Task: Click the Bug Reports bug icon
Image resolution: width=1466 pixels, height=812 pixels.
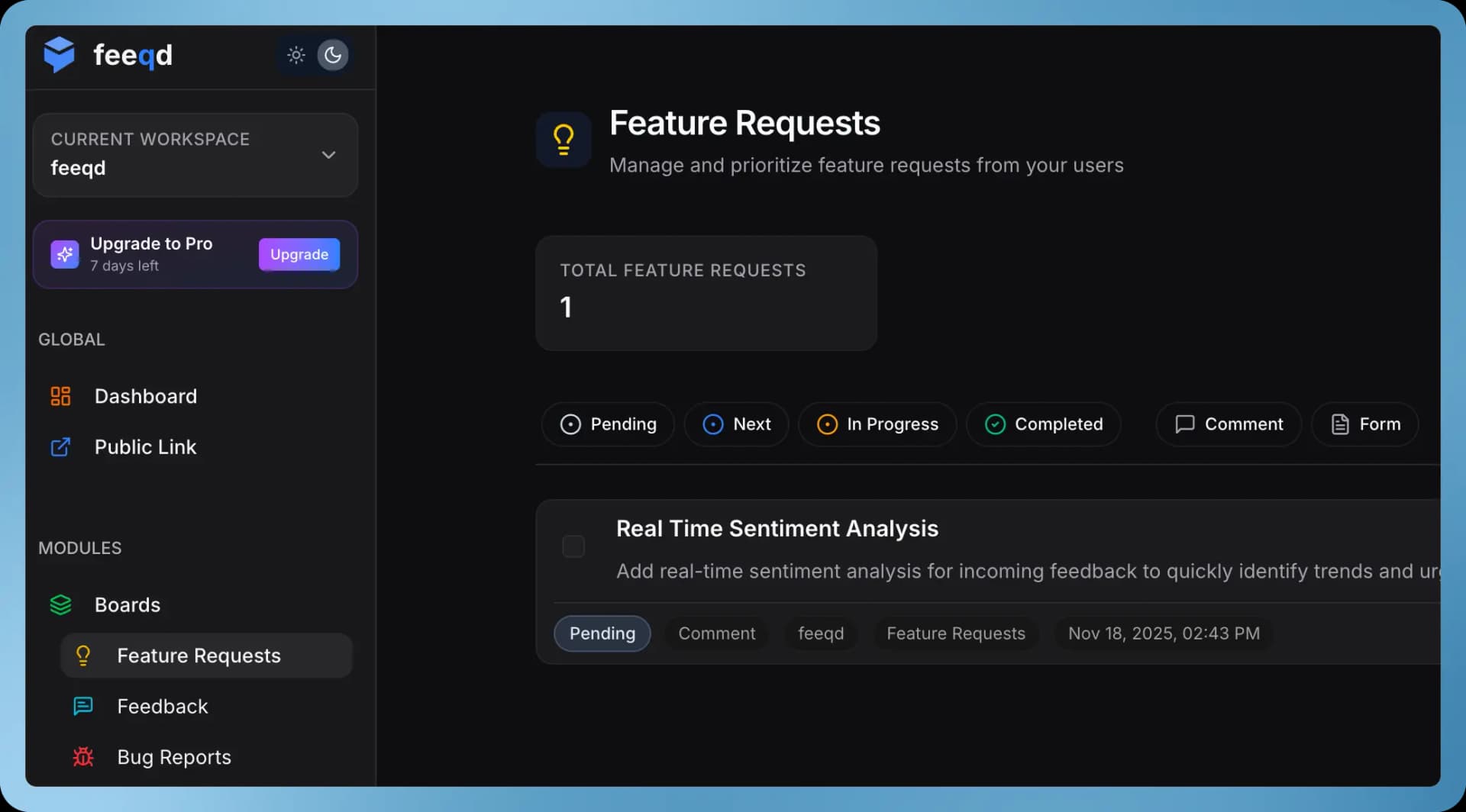Action: tap(83, 757)
